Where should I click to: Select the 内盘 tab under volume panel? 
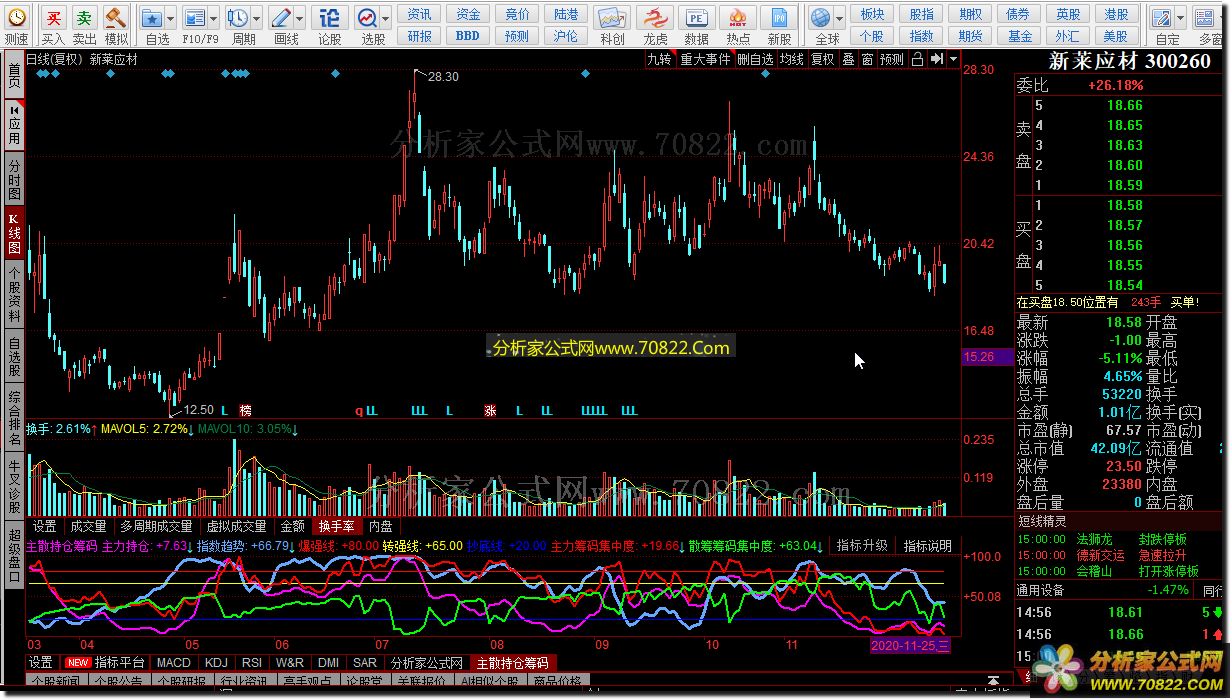tap(381, 526)
